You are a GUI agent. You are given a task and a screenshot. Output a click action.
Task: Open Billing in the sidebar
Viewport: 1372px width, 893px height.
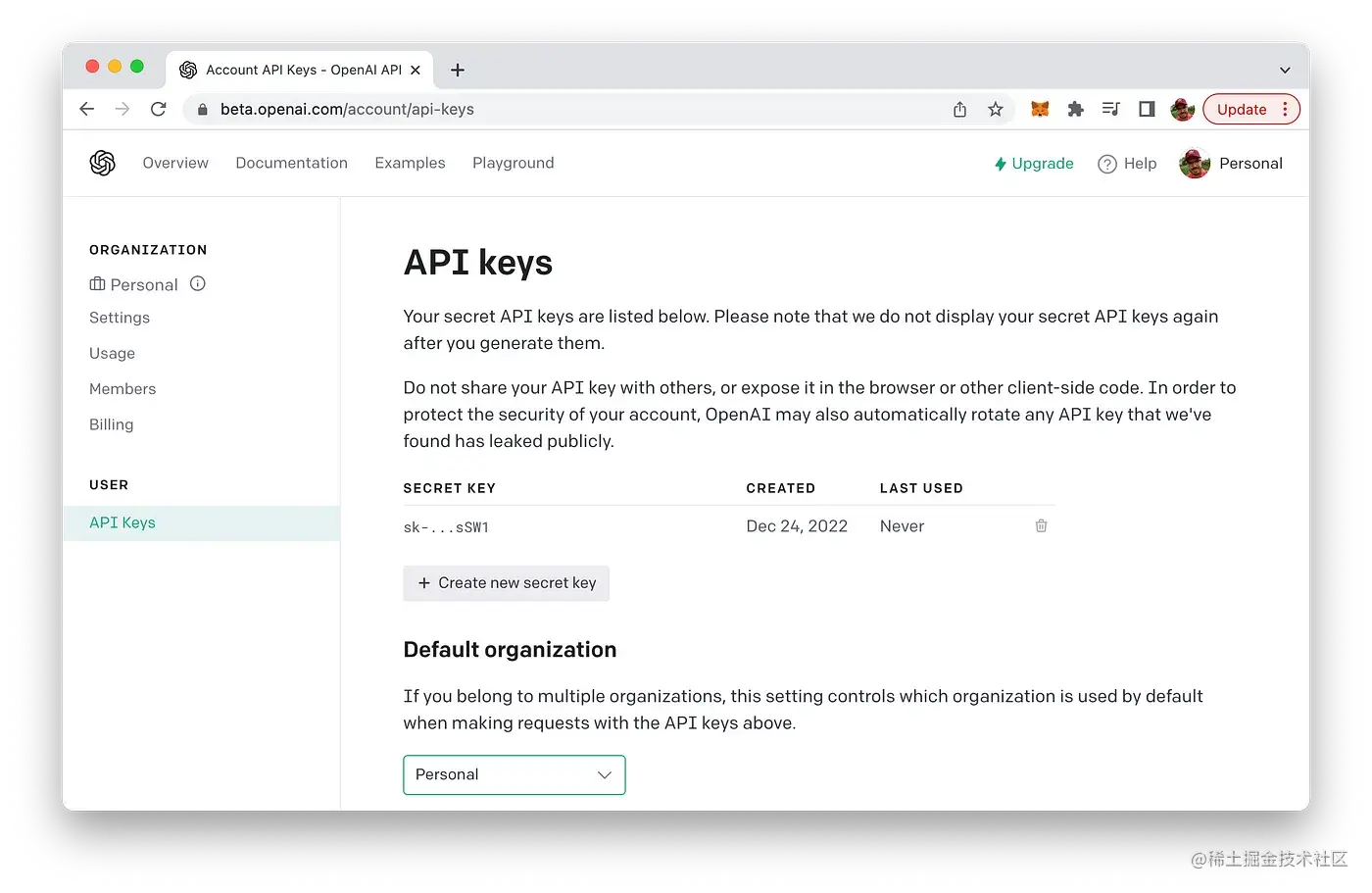[x=111, y=424]
